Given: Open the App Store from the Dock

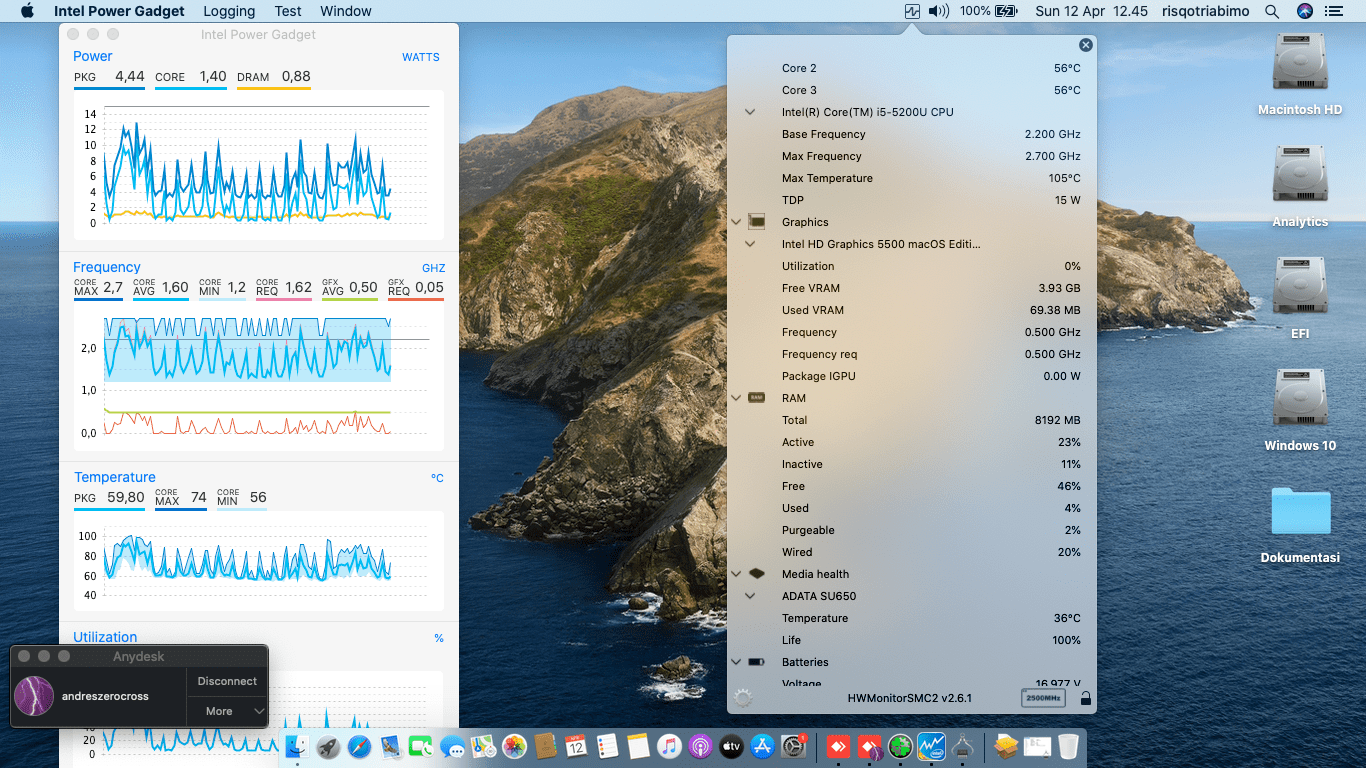Looking at the screenshot, I should [x=762, y=746].
